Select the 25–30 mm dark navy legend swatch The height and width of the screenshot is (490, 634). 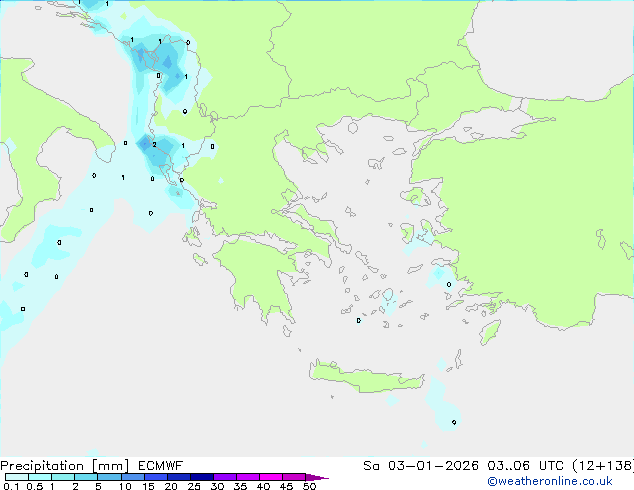[202, 477]
